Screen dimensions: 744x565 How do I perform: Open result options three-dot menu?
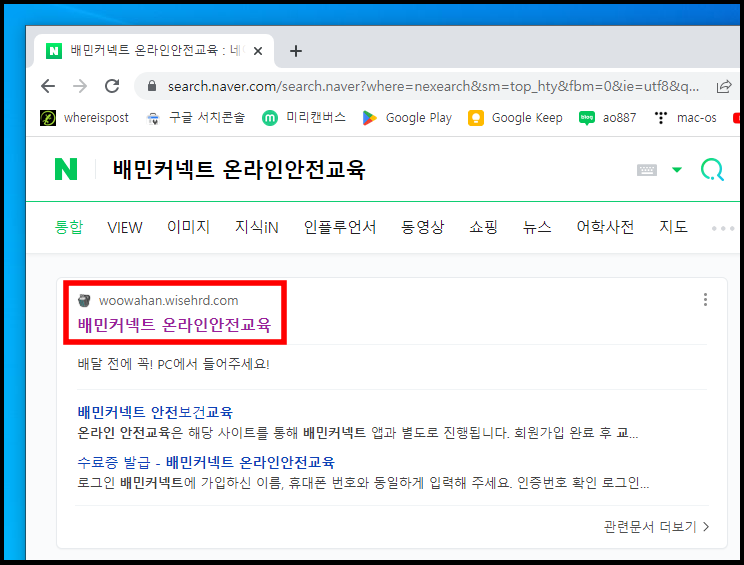point(706,299)
